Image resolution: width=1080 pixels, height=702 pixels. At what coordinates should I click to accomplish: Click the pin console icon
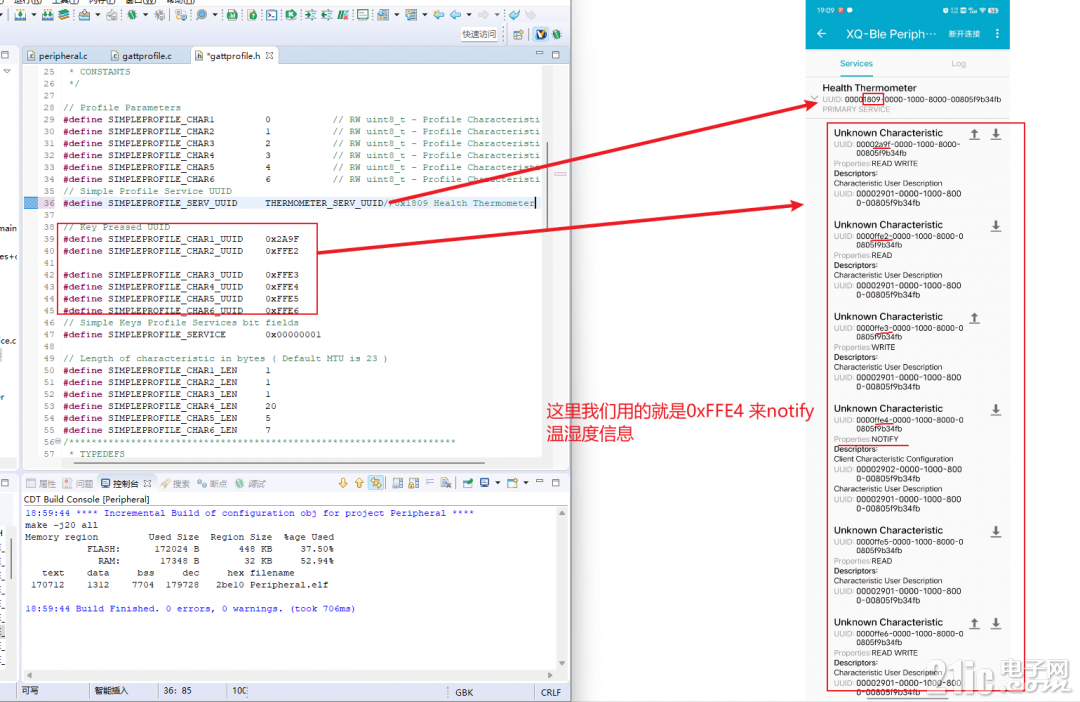tap(468, 483)
